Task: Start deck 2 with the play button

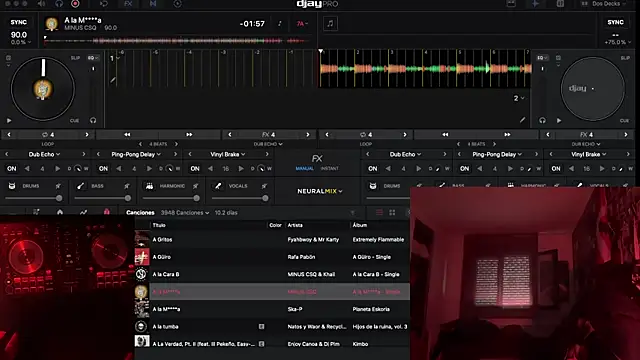Action: point(559,120)
